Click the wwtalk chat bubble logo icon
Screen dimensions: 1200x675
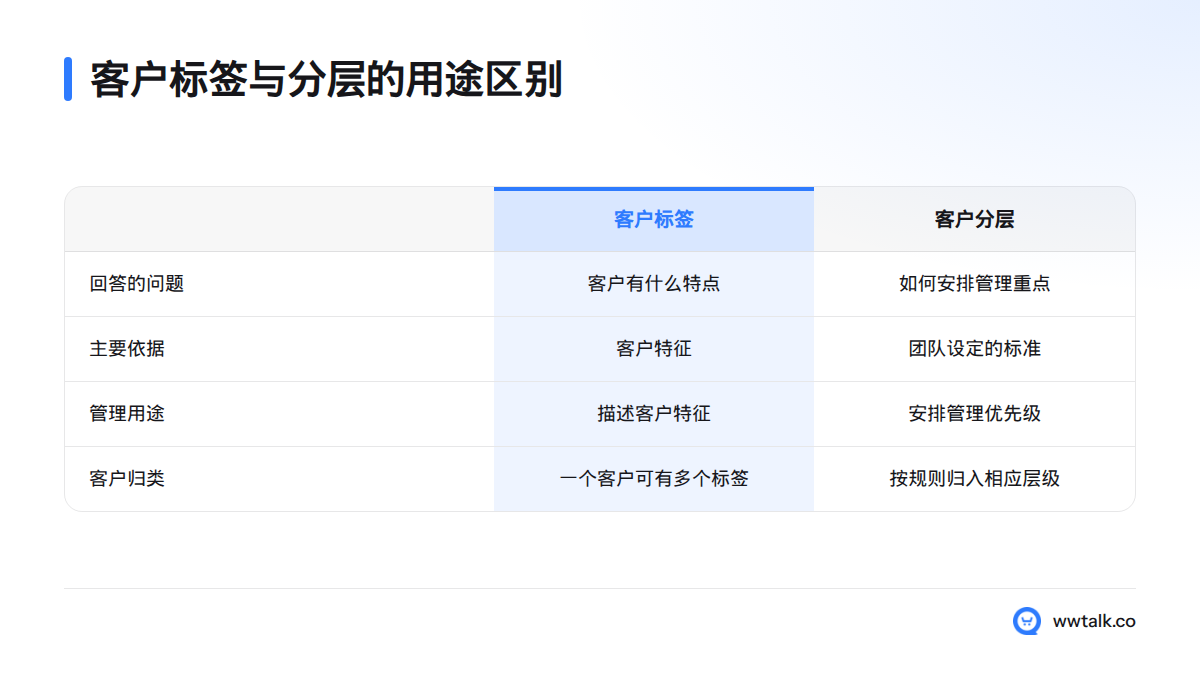point(1027,621)
